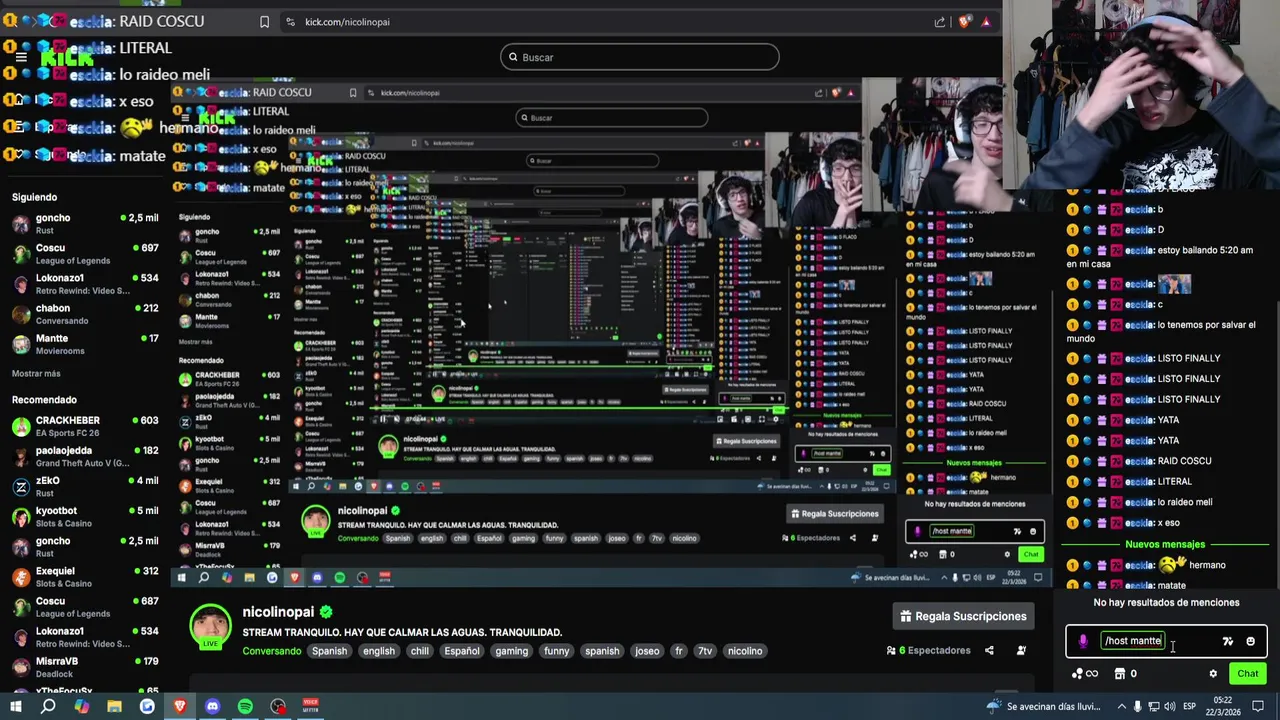
Task: Select the joseo tag
Action: (647, 651)
